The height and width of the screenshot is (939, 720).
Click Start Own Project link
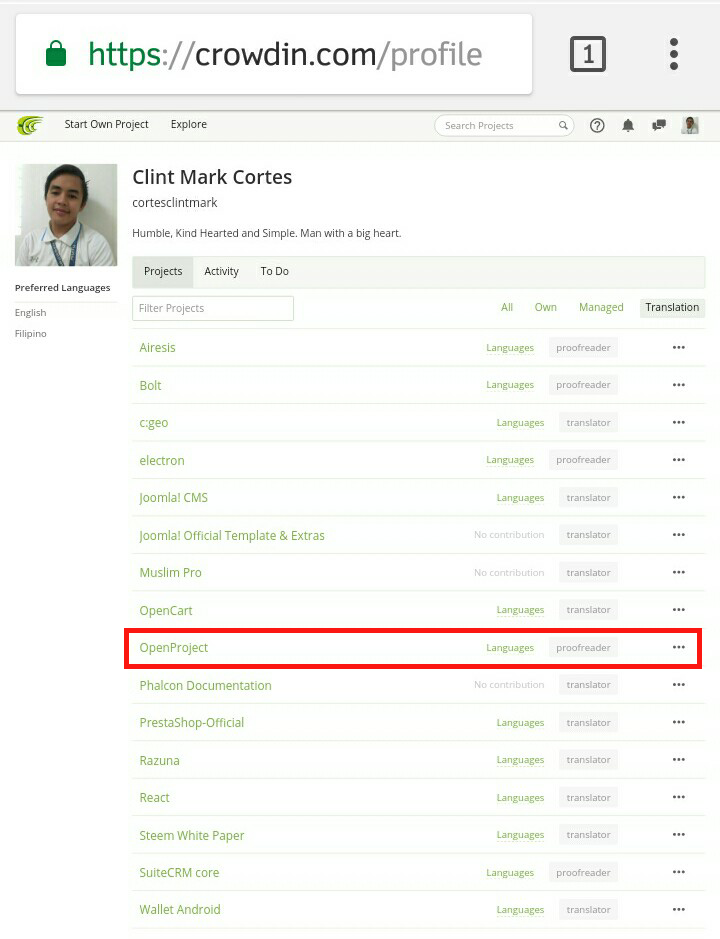pos(107,124)
